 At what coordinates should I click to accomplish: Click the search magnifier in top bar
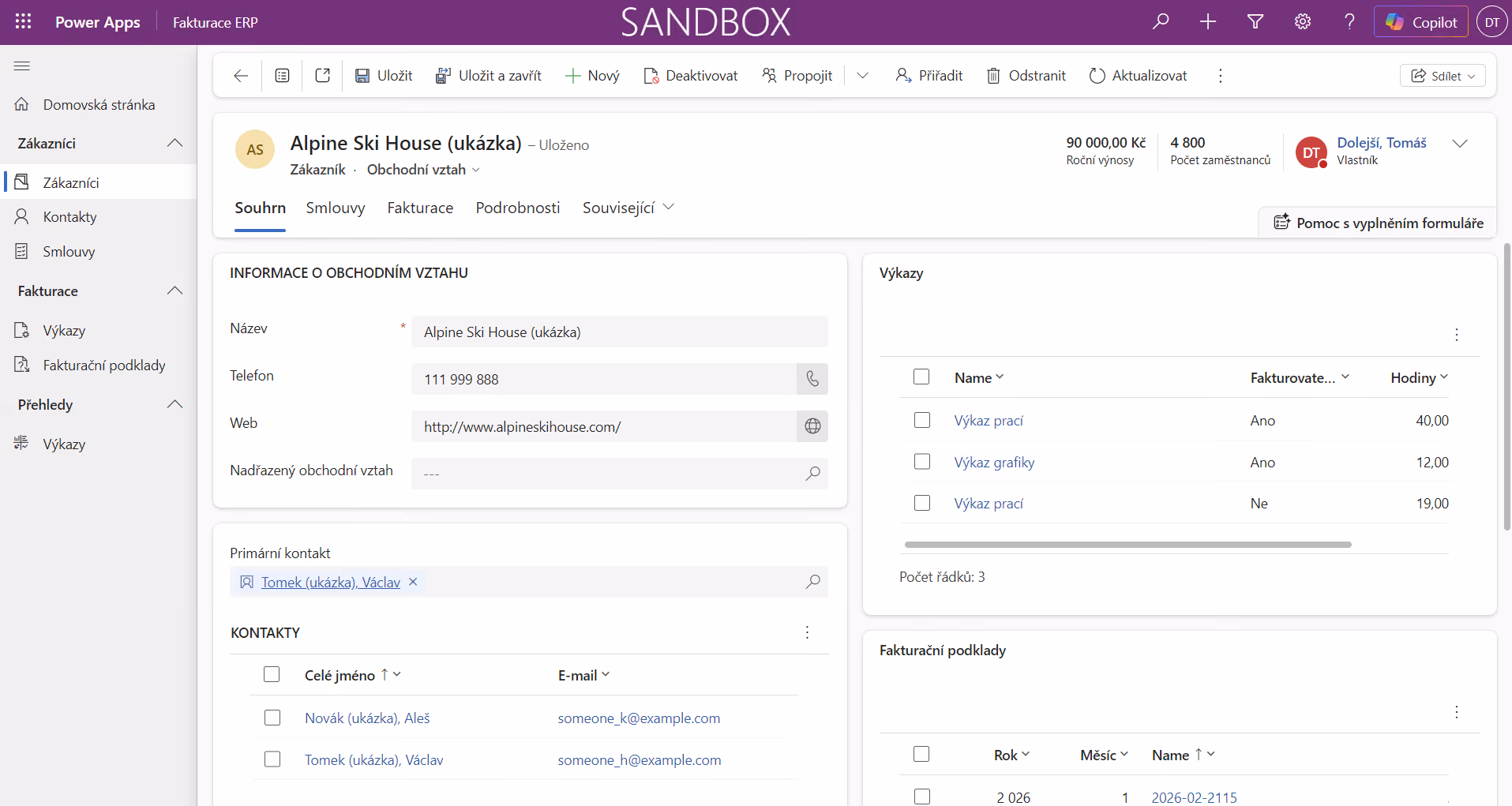pos(1161,22)
